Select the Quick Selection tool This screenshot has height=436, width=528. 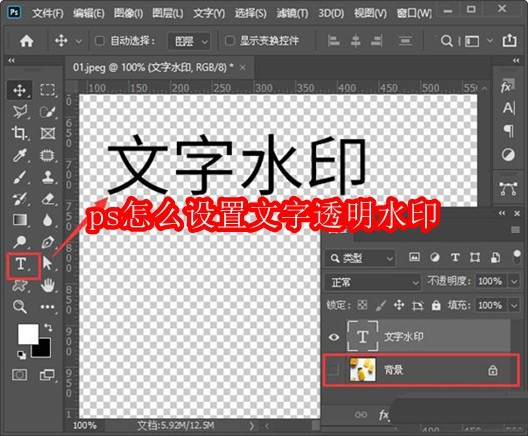[x=47, y=111]
